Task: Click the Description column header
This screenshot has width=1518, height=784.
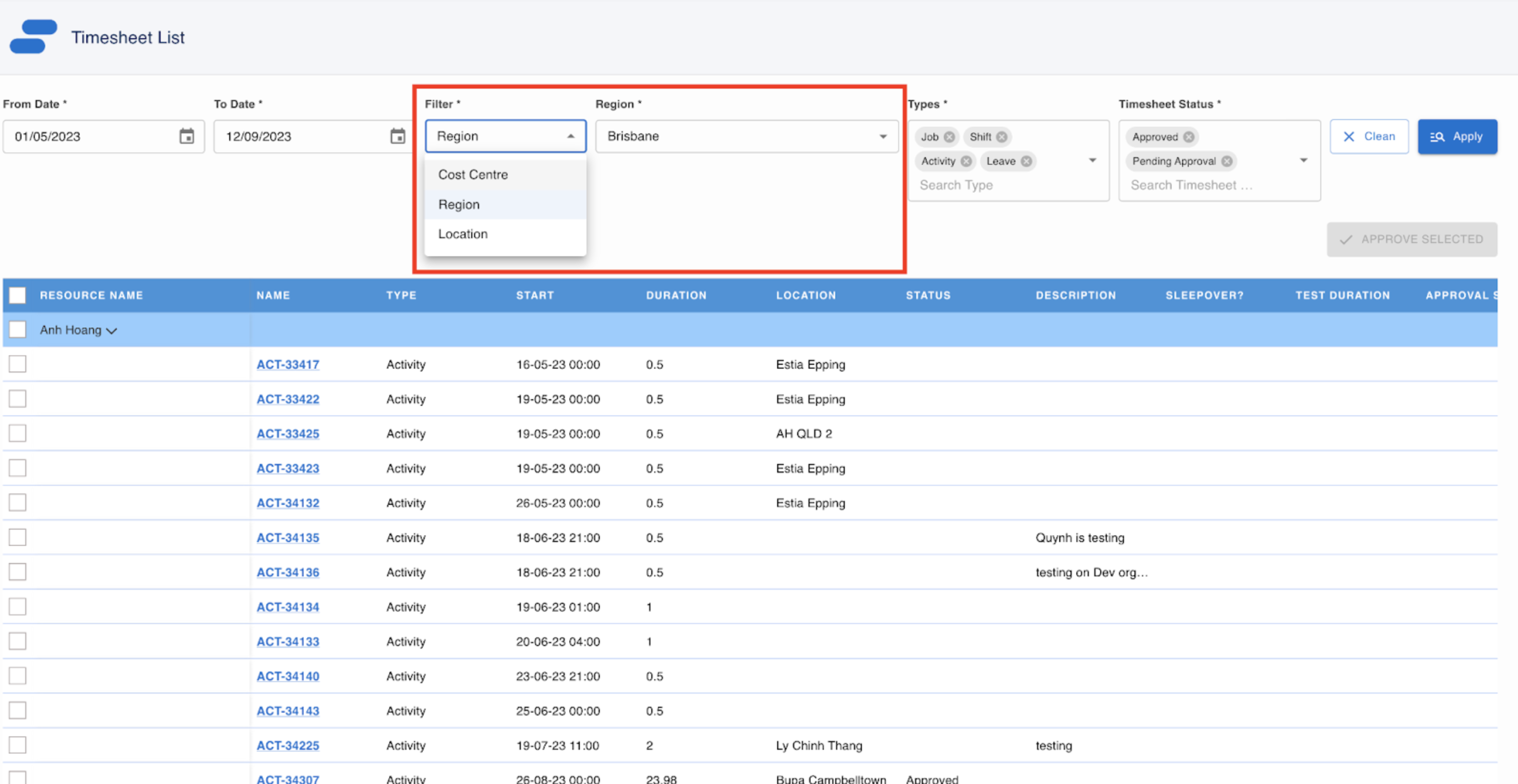Action: click(1075, 296)
